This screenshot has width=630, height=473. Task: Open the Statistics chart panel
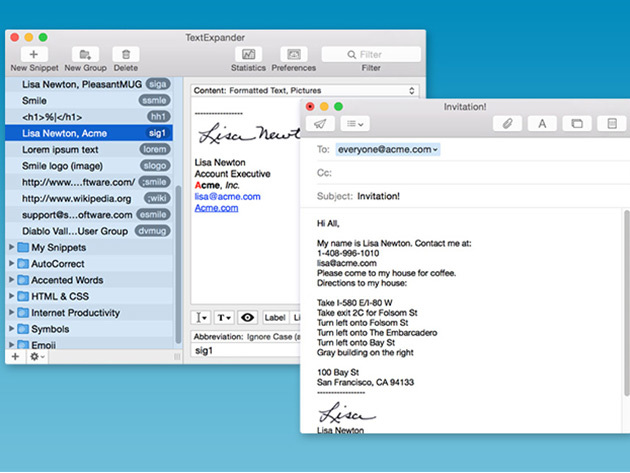(248, 54)
